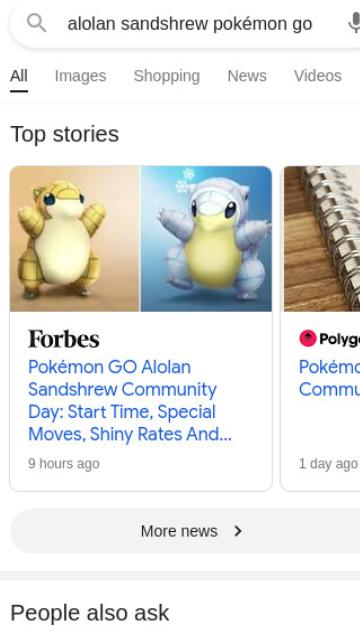Click the search magnifier icon
Image resolution: width=360 pixels, height=640 pixels.
pos(36,23)
